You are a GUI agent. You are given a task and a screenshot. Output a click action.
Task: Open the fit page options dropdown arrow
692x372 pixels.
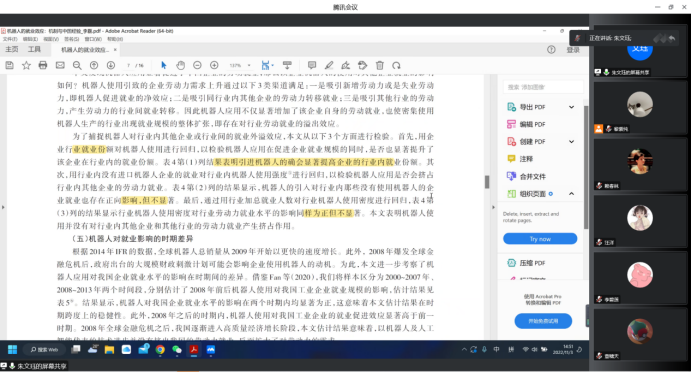273,65
